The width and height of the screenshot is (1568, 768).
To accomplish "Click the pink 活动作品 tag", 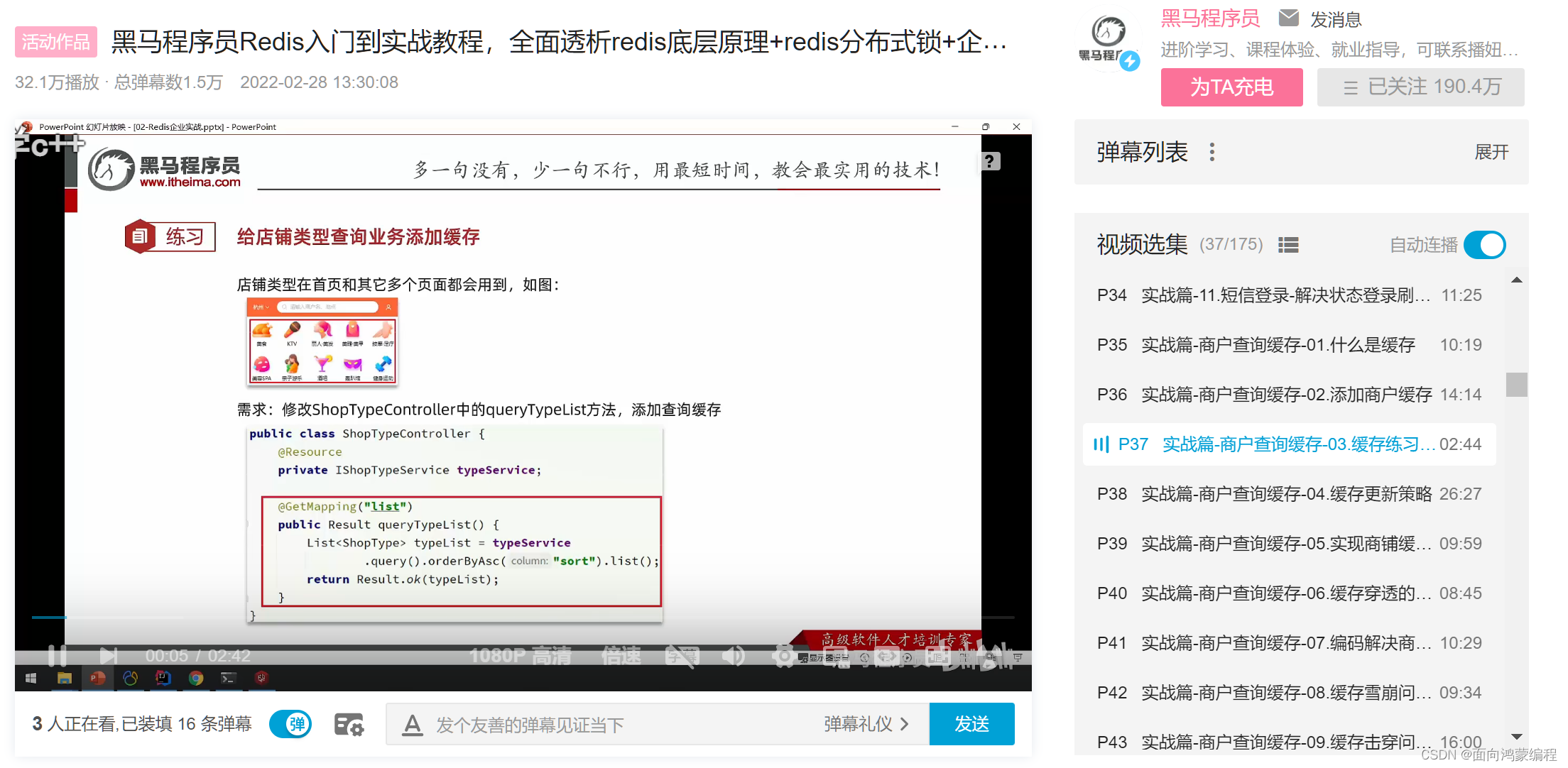I will tap(55, 42).
